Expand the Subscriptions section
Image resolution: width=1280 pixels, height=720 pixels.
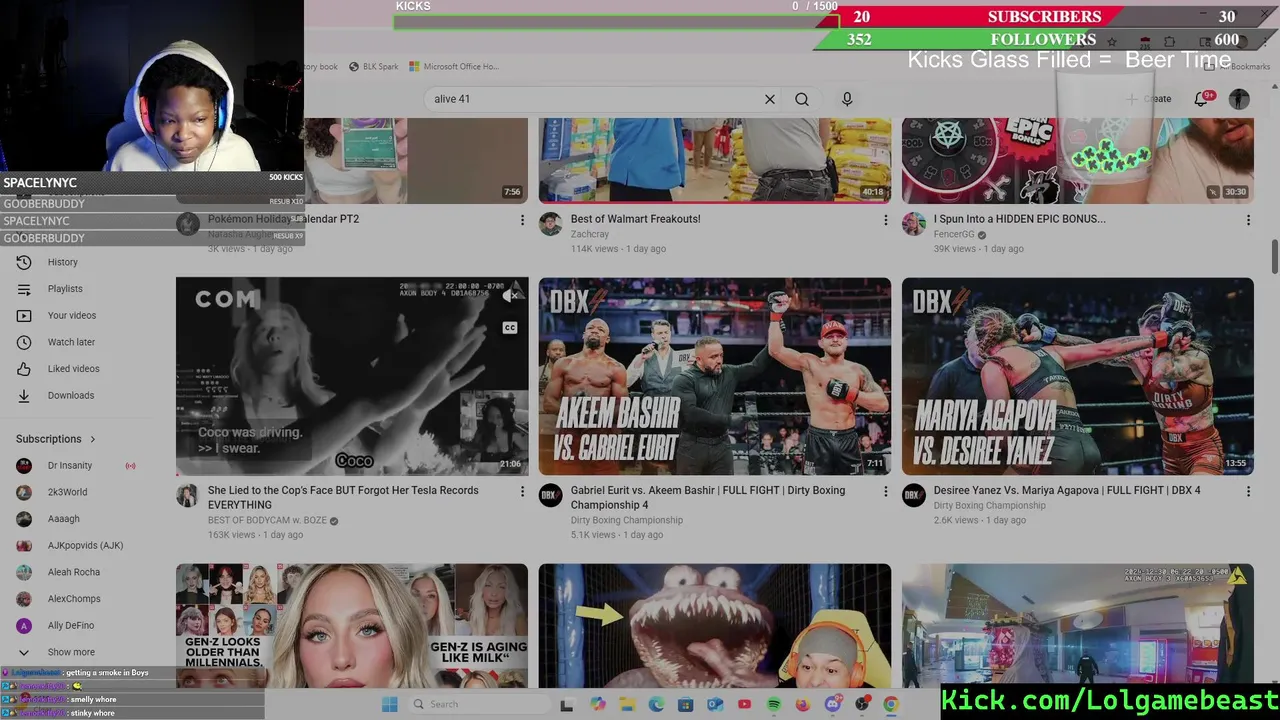[x=56, y=439]
